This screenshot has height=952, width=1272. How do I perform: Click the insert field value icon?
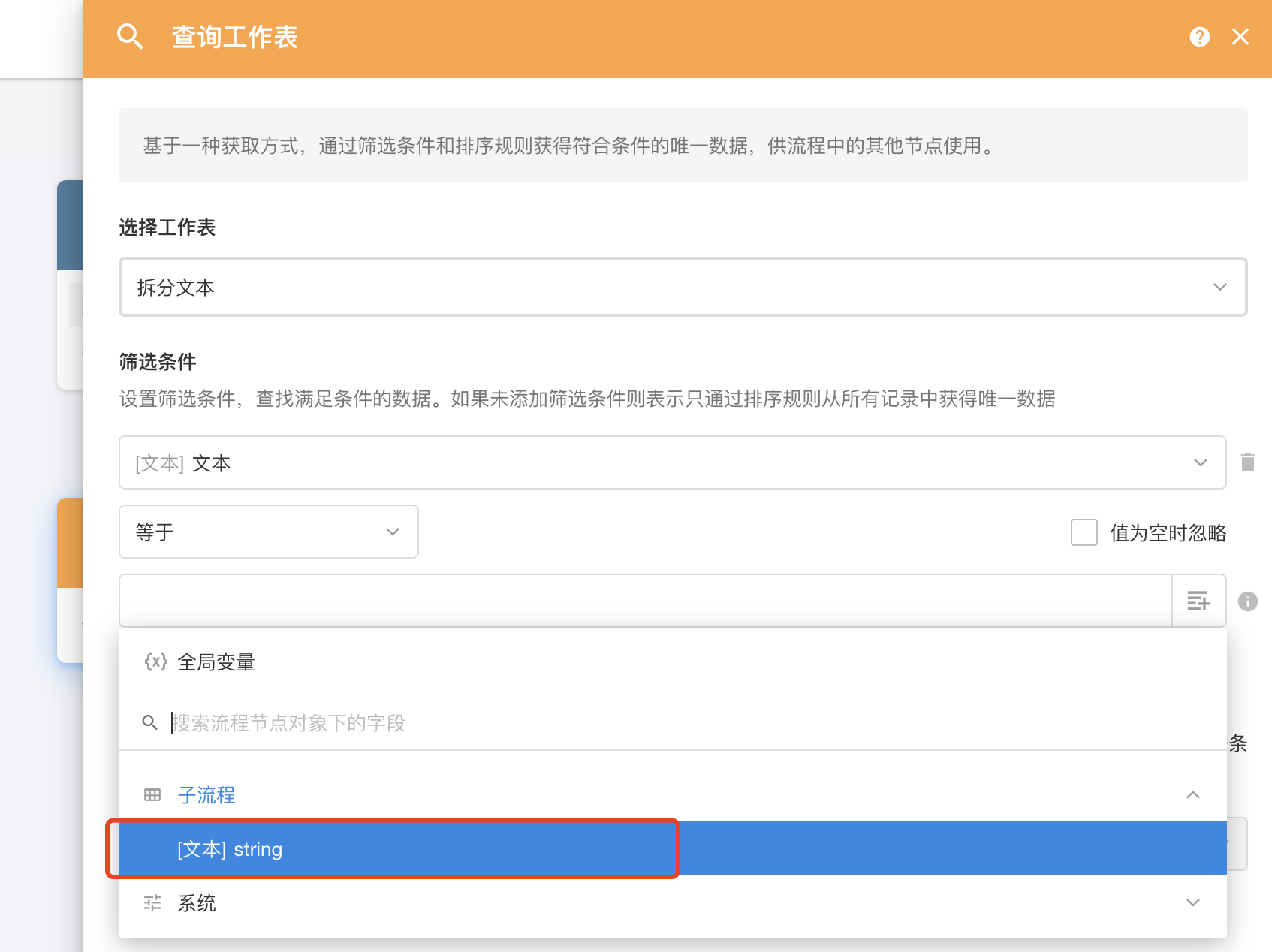coord(1198,601)
